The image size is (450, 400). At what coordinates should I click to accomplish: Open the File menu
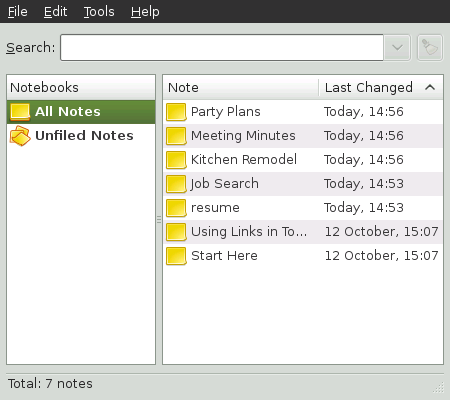coord(18,12)
